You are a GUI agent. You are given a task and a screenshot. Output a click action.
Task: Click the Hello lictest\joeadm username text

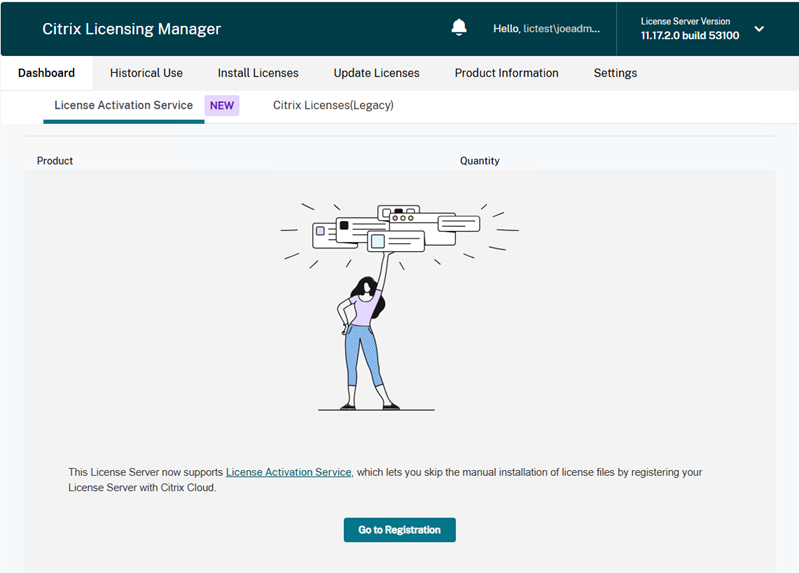(x=547, y=29)
